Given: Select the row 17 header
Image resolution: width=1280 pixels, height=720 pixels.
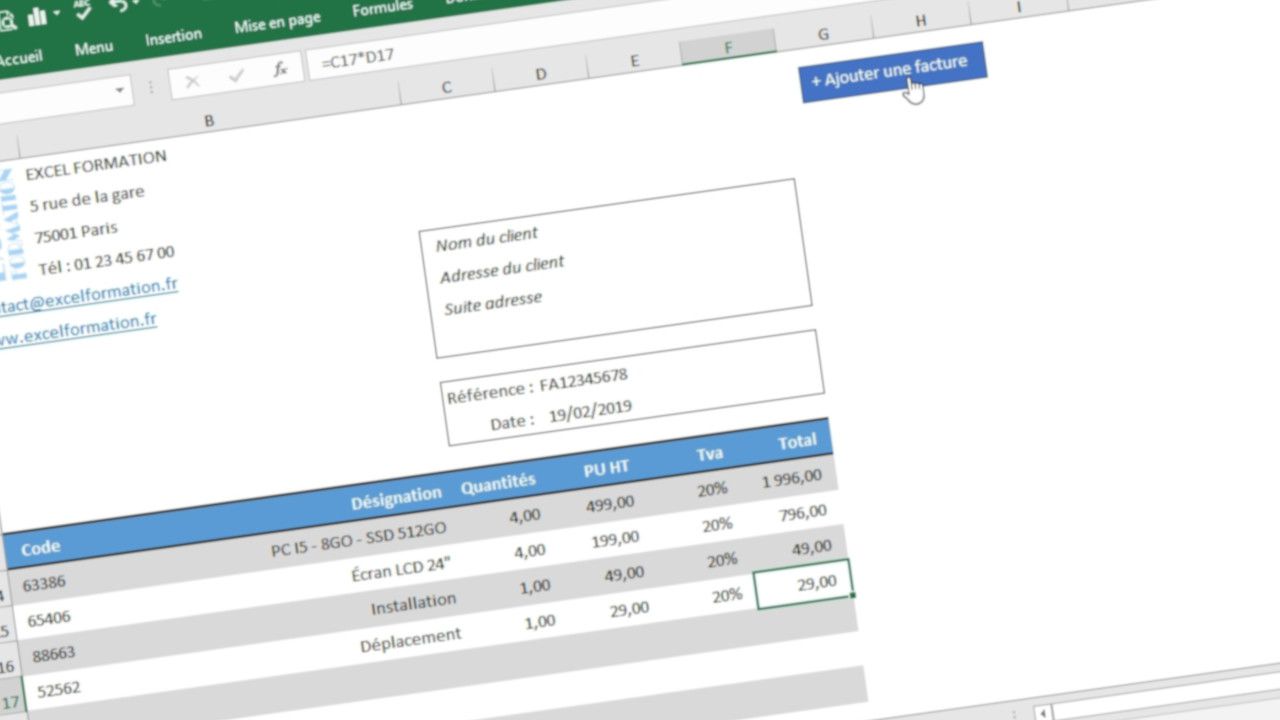Looking at the screenshot, I should click(10, 704).
